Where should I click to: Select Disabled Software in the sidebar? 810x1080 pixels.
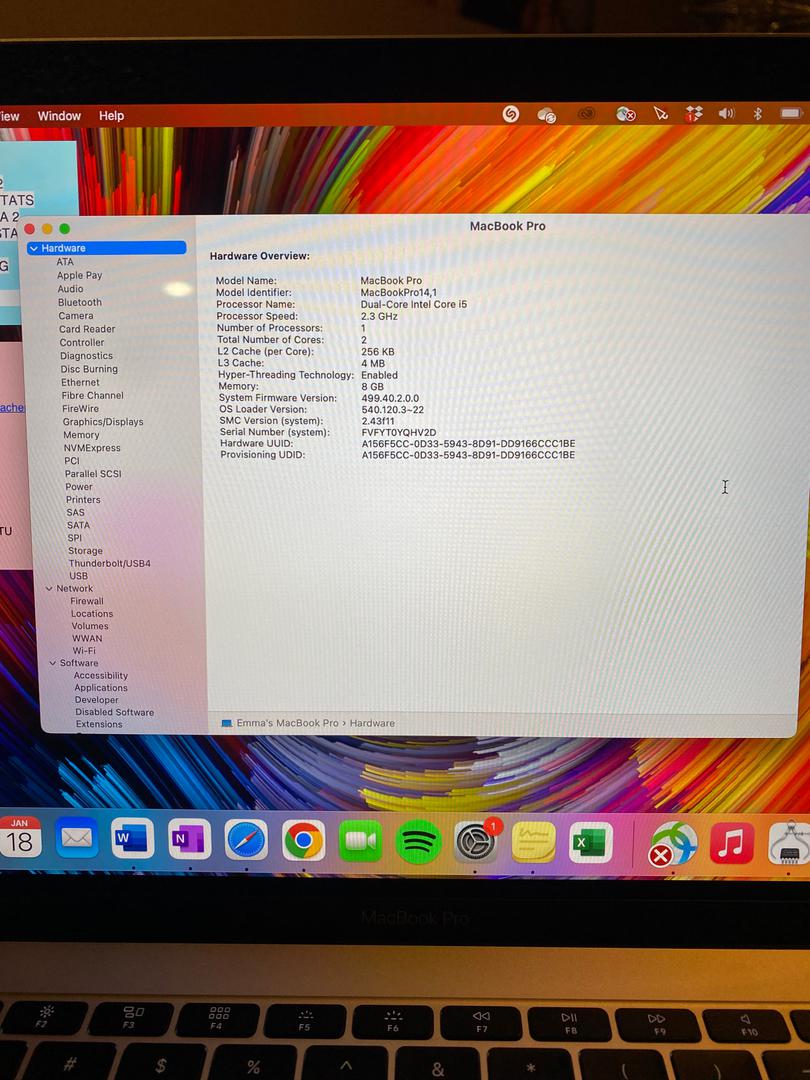click(x=114, y=713)
